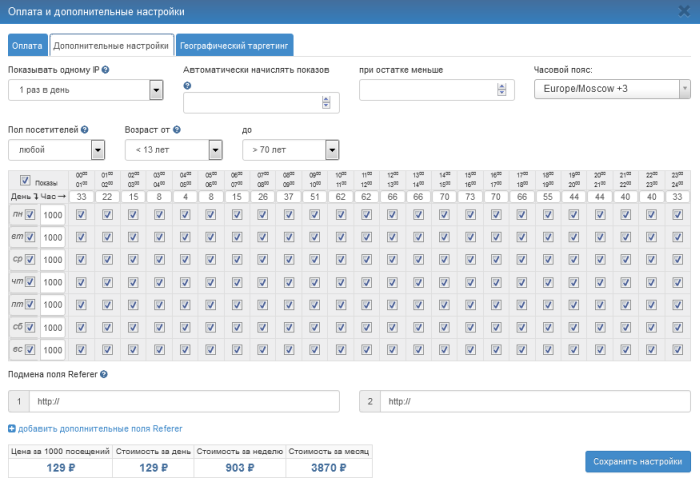Click help icon next to Подмена поля Referer
Viewport: 700px width, 486px height.
click(x=104, y=375)
